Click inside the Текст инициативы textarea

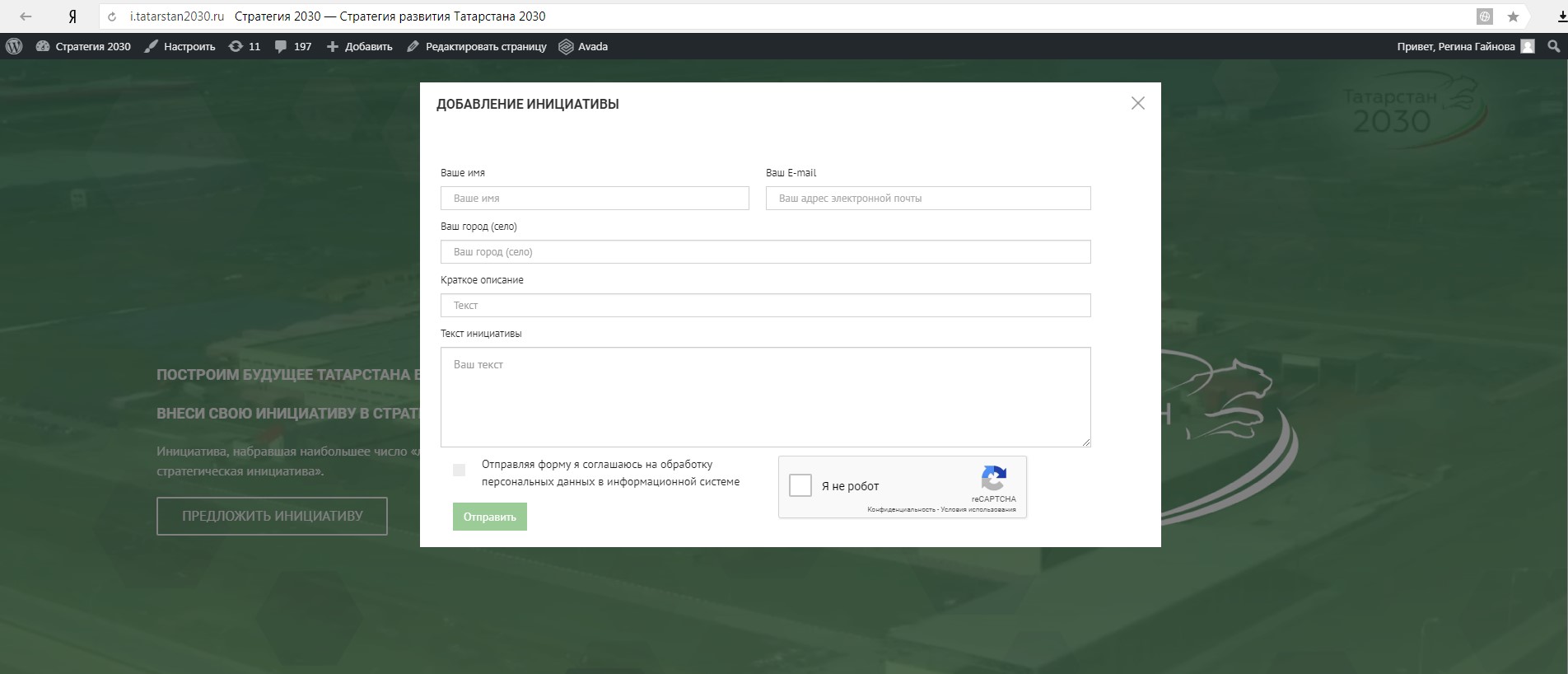point(765,397)
